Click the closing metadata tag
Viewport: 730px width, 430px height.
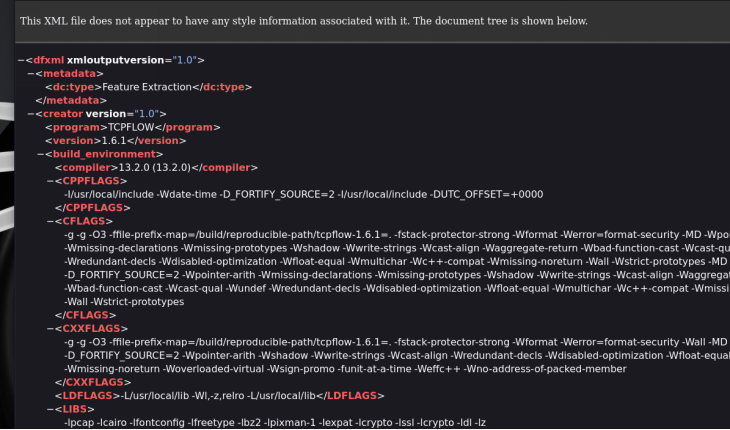(71, 100)
